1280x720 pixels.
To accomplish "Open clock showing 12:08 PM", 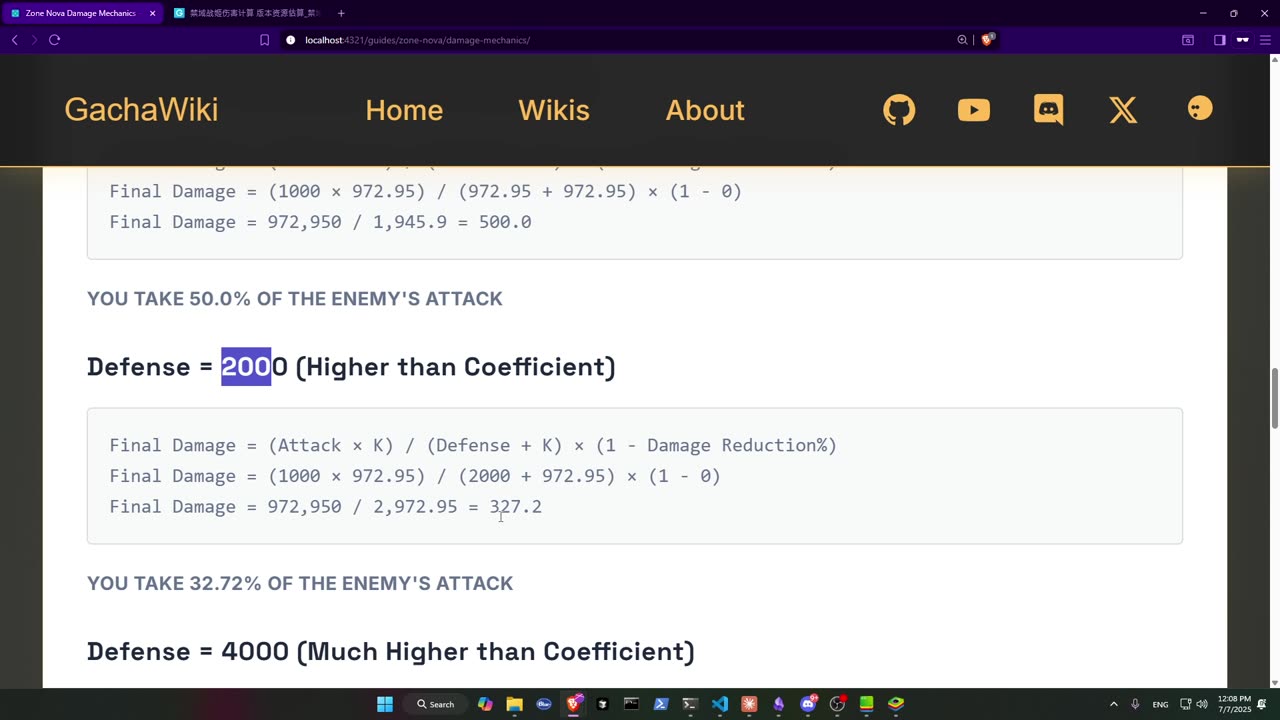I will [1234, 704].
